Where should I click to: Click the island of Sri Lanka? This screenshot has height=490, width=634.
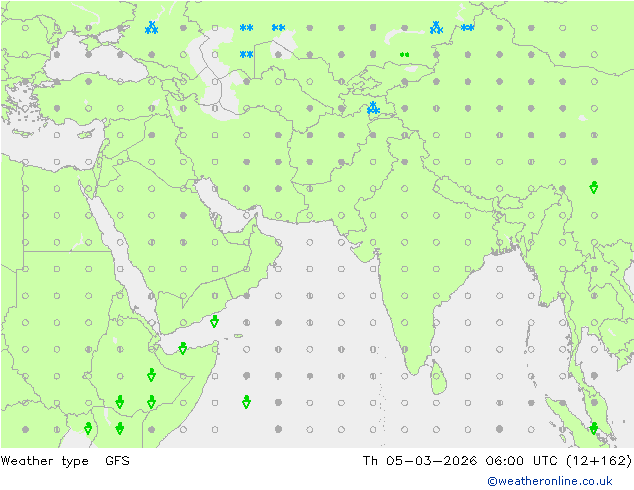point(438,378)
